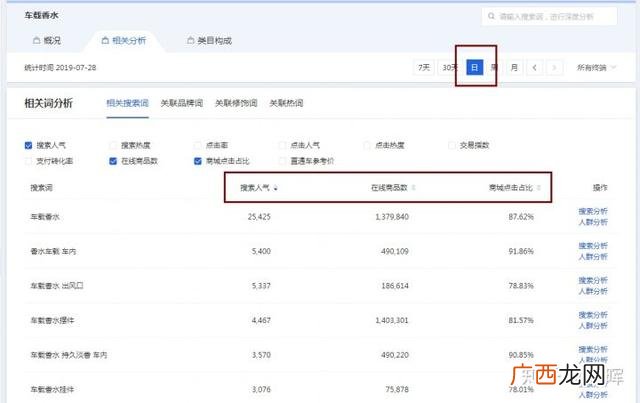Click the search term 车载香水 持久淡香 车内
640x403 pixels.
pos(69,355)
